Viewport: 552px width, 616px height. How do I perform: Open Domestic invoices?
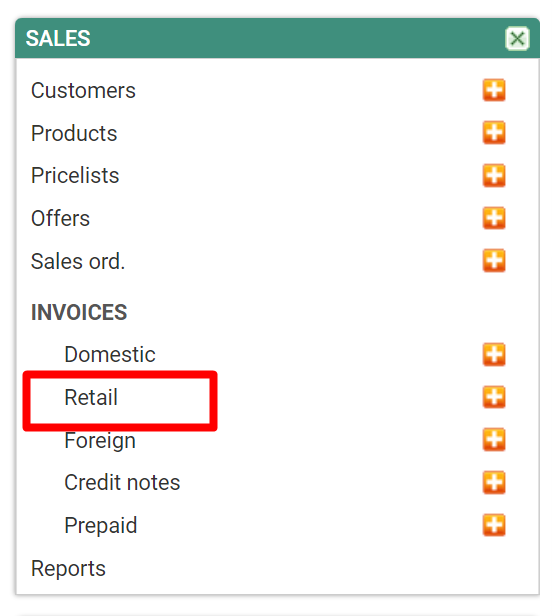pos(110,354)
